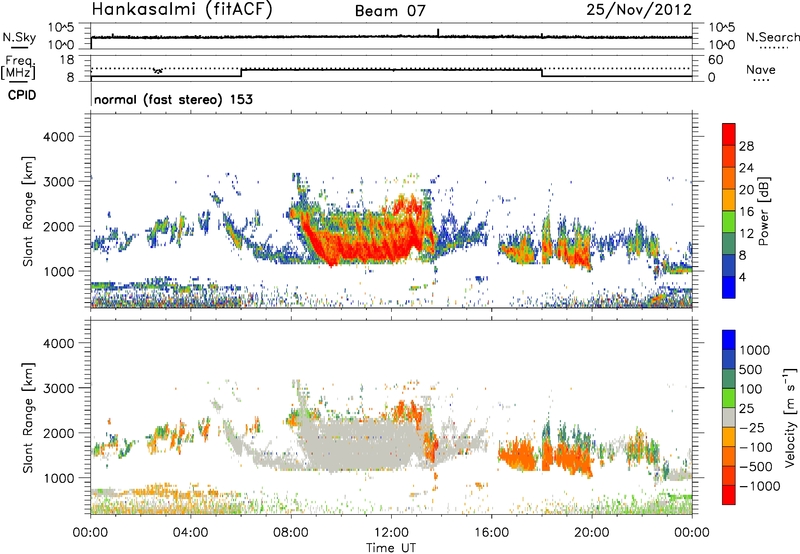800x554 pixels.
Task: Click the '-1000' velocity colorbar tick
Action: pyautogui.click(x=760, y=486)
